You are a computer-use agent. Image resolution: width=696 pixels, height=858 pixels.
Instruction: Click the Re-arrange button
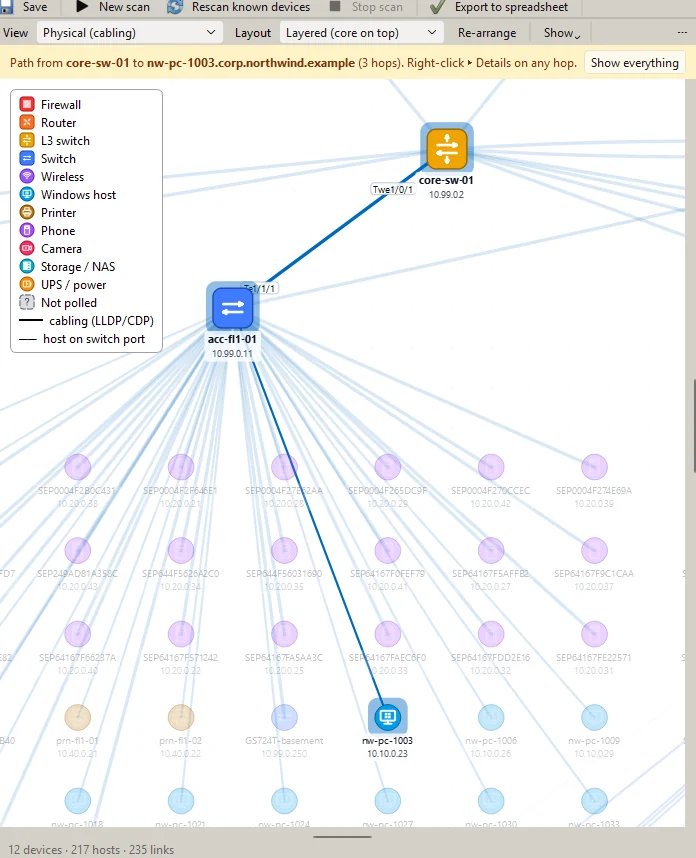[487, 33]
